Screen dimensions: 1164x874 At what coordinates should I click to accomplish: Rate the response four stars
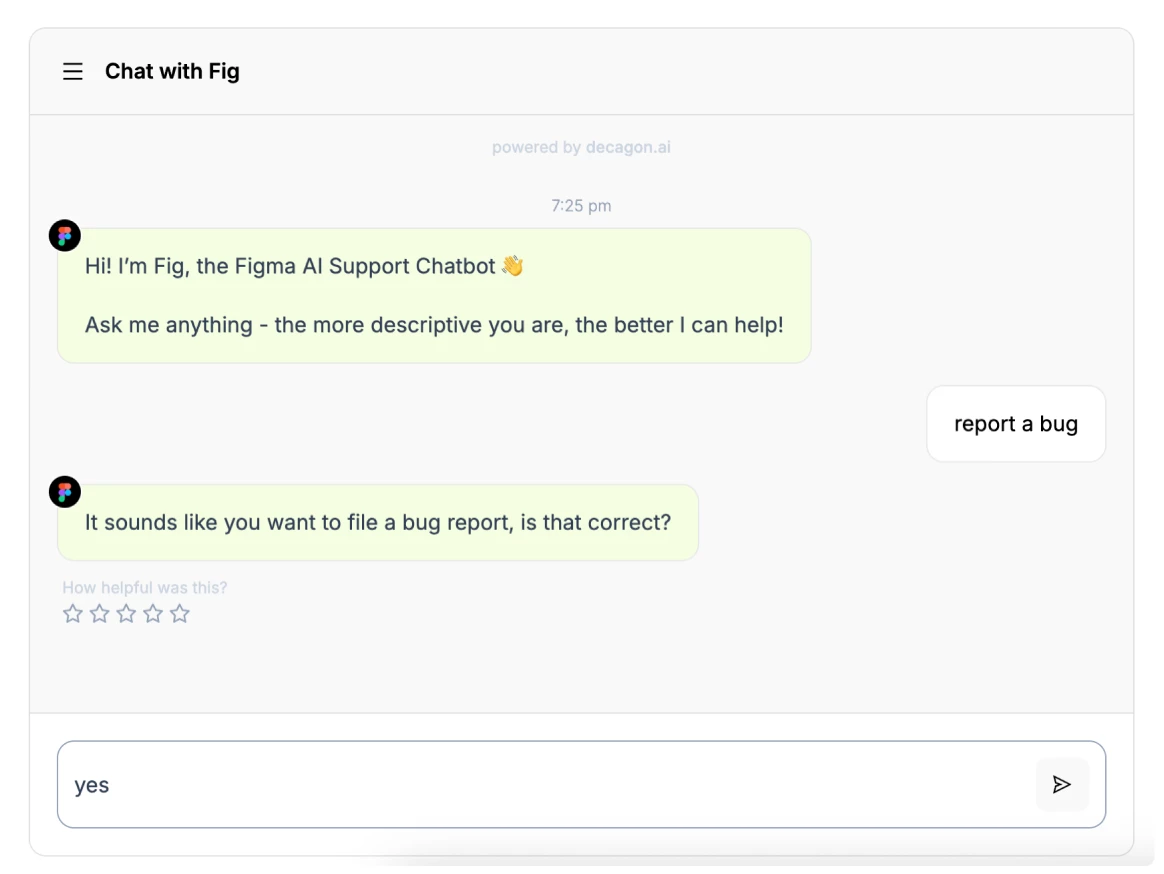click(x=153, y=613)
